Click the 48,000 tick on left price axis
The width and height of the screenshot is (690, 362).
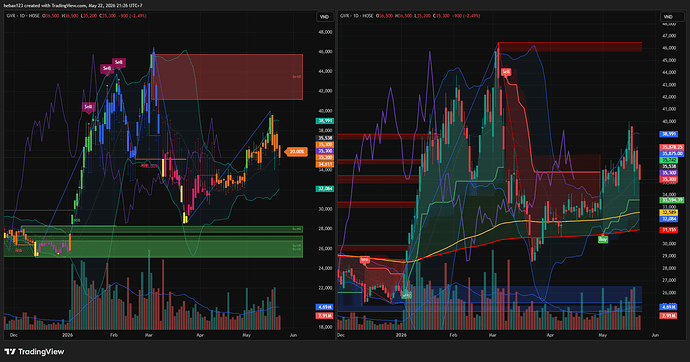[326, 32]
